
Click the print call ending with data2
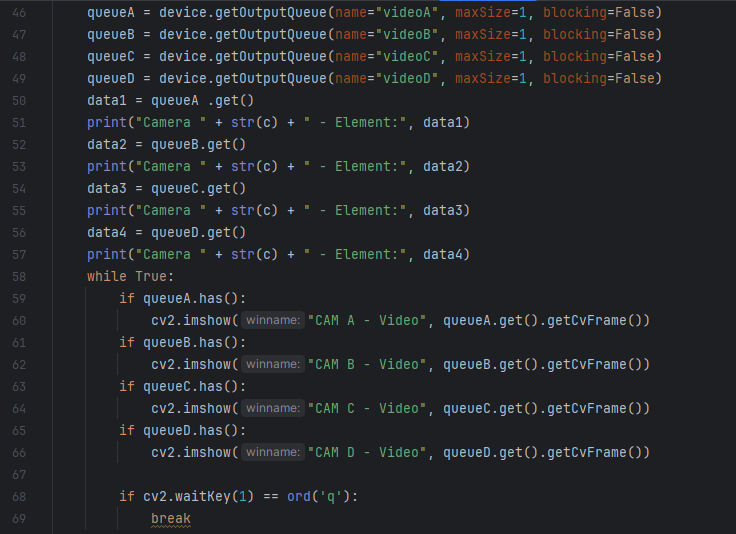(277, 166)
